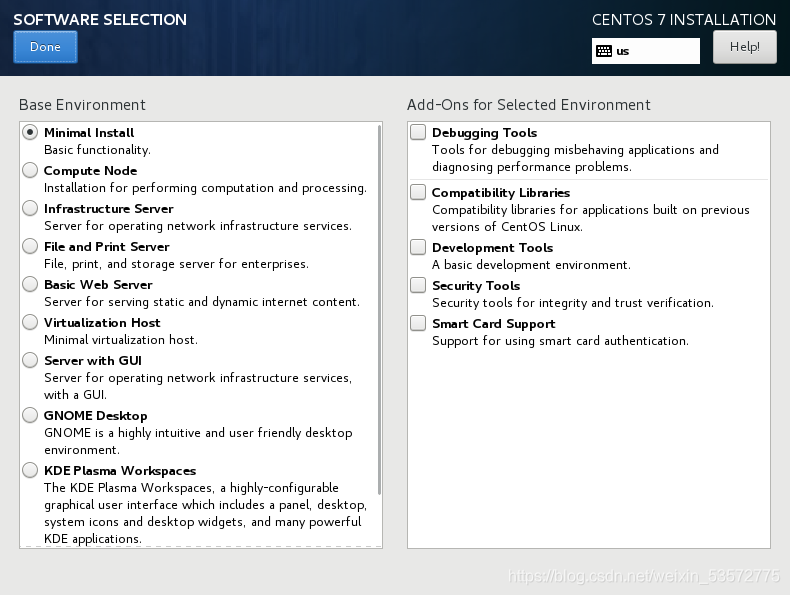Click the 'Minimal Install' label

[x=89, y=133]
